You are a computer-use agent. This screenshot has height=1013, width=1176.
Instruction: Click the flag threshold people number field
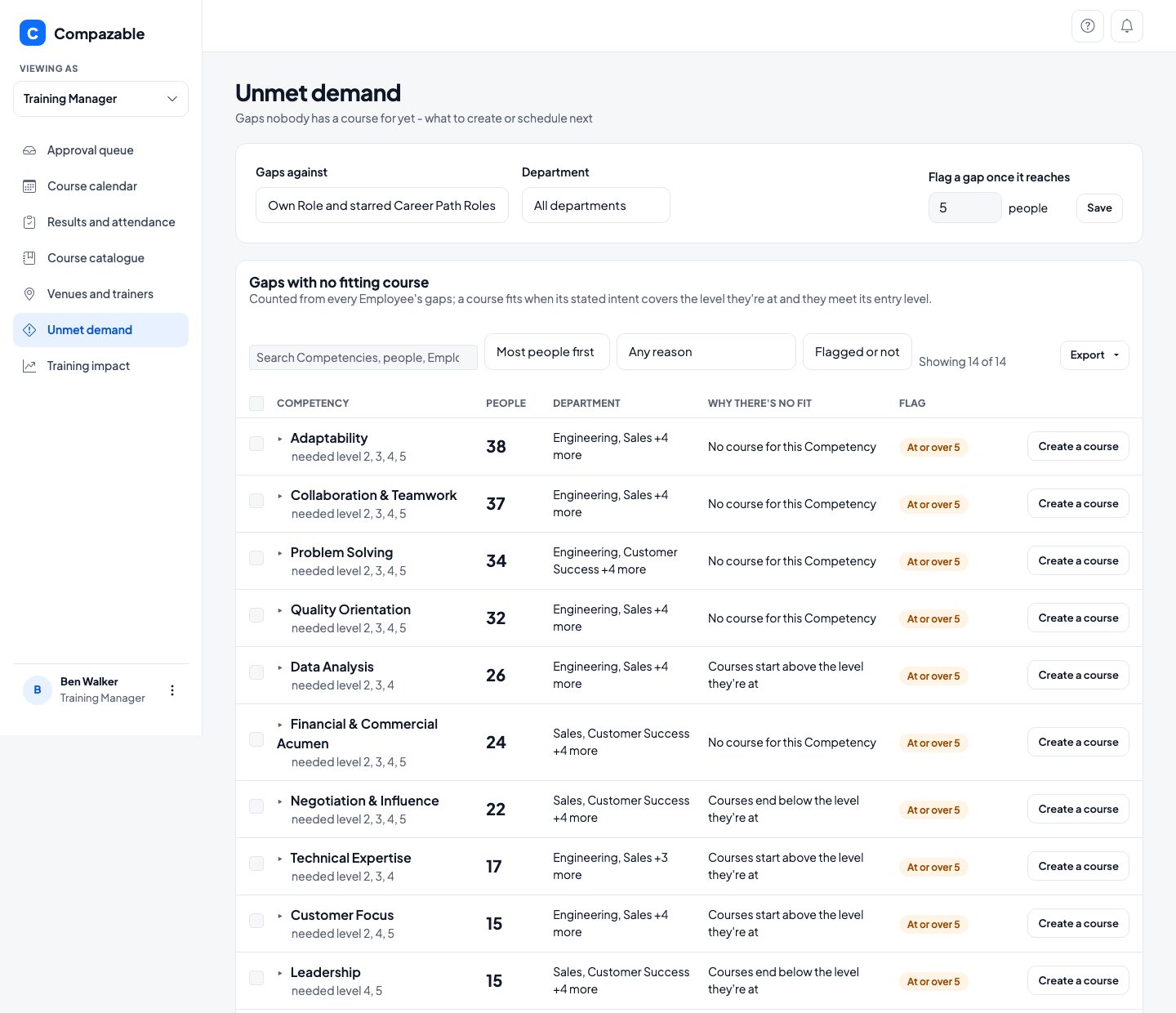point(965,208)
